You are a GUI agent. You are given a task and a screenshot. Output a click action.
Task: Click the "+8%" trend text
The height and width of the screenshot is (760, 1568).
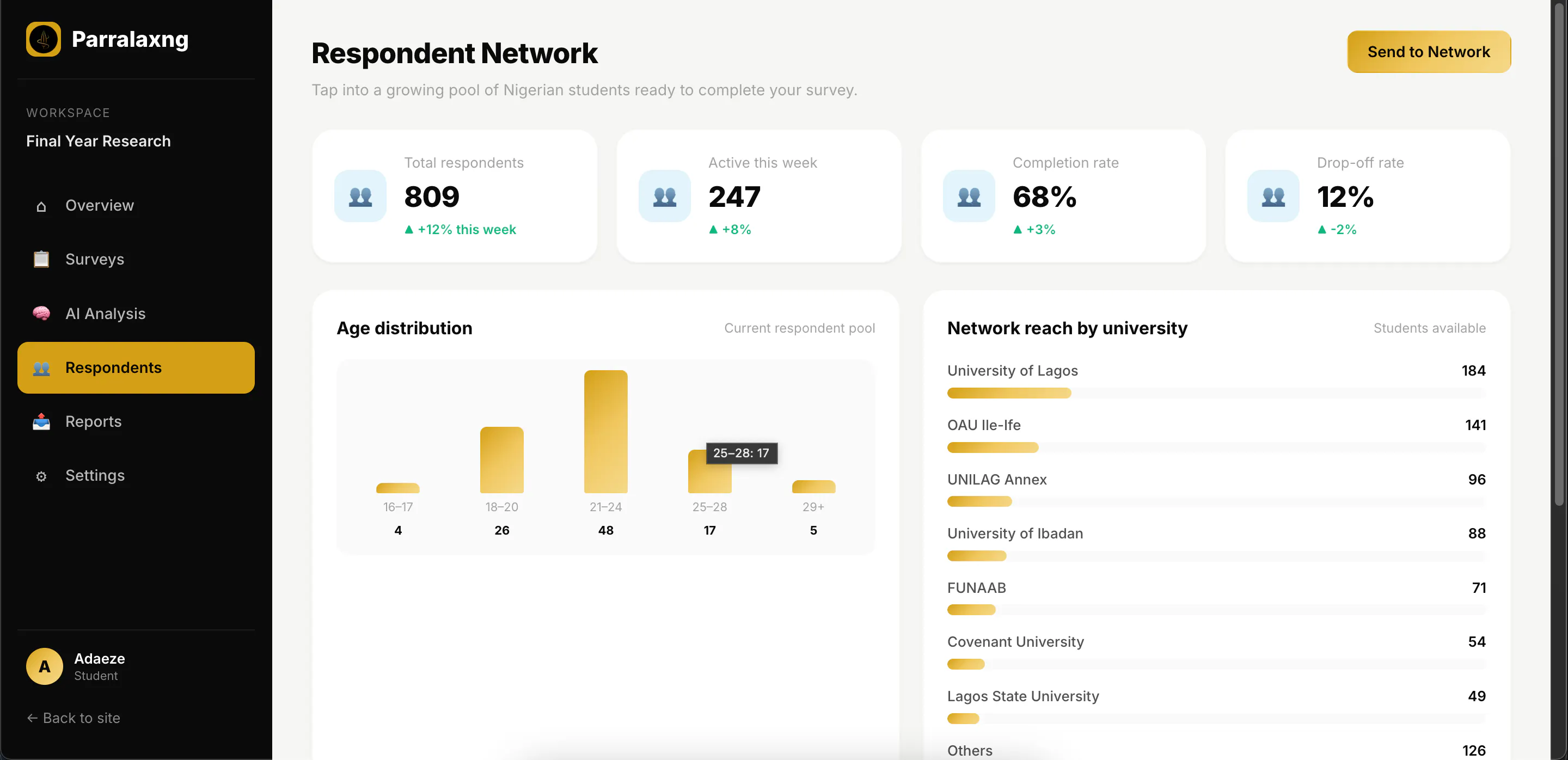coord(737,230)
